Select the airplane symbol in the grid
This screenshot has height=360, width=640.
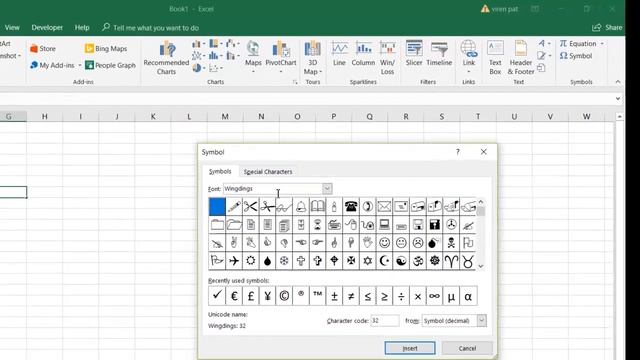tap(234, 260)
